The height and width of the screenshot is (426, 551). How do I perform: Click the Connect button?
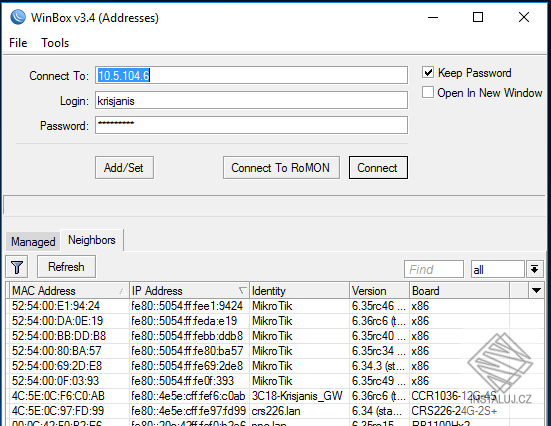378,168
